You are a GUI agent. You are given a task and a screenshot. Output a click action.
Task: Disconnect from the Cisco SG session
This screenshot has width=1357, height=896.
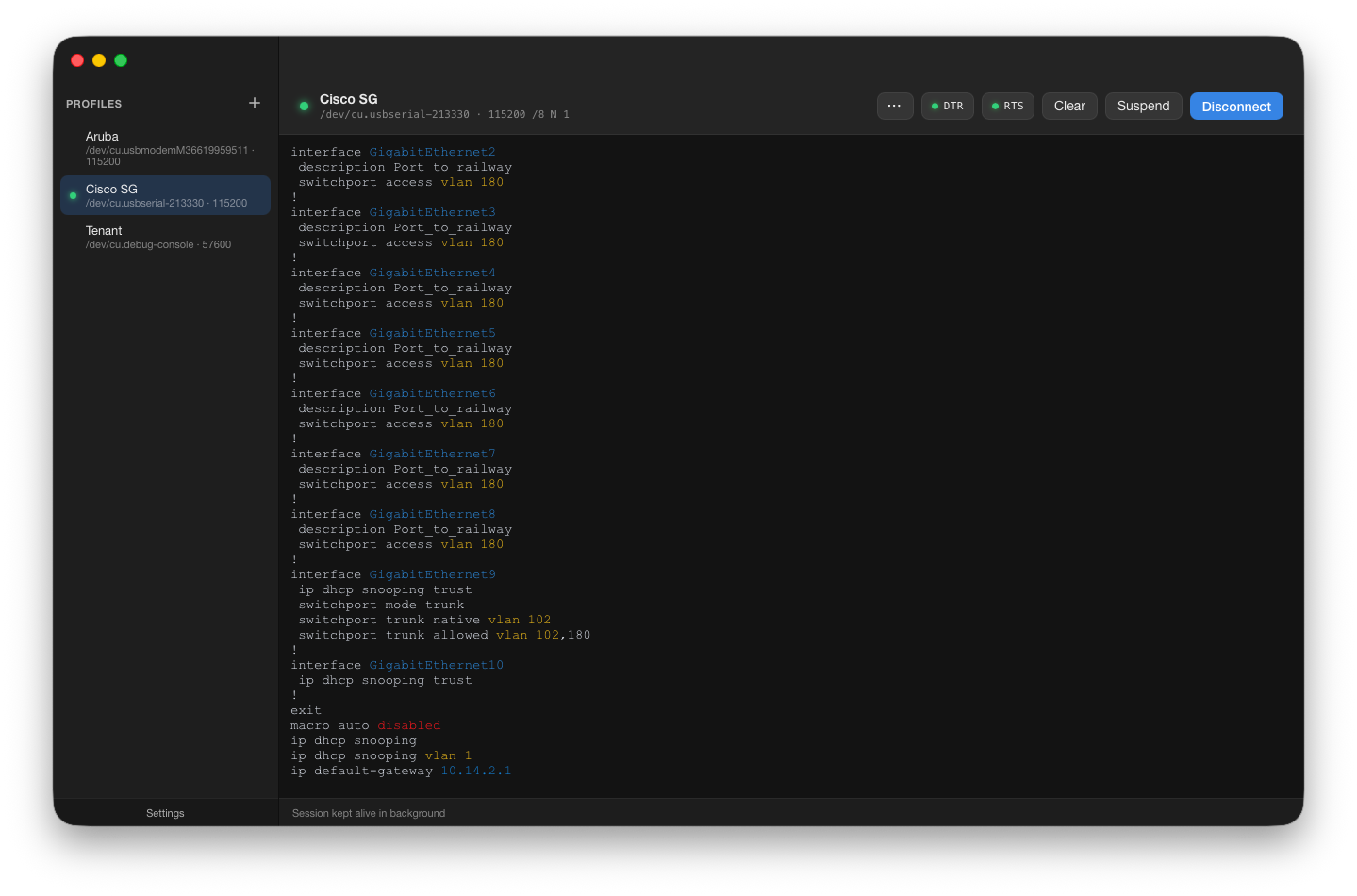click(x=1236, y=106)
